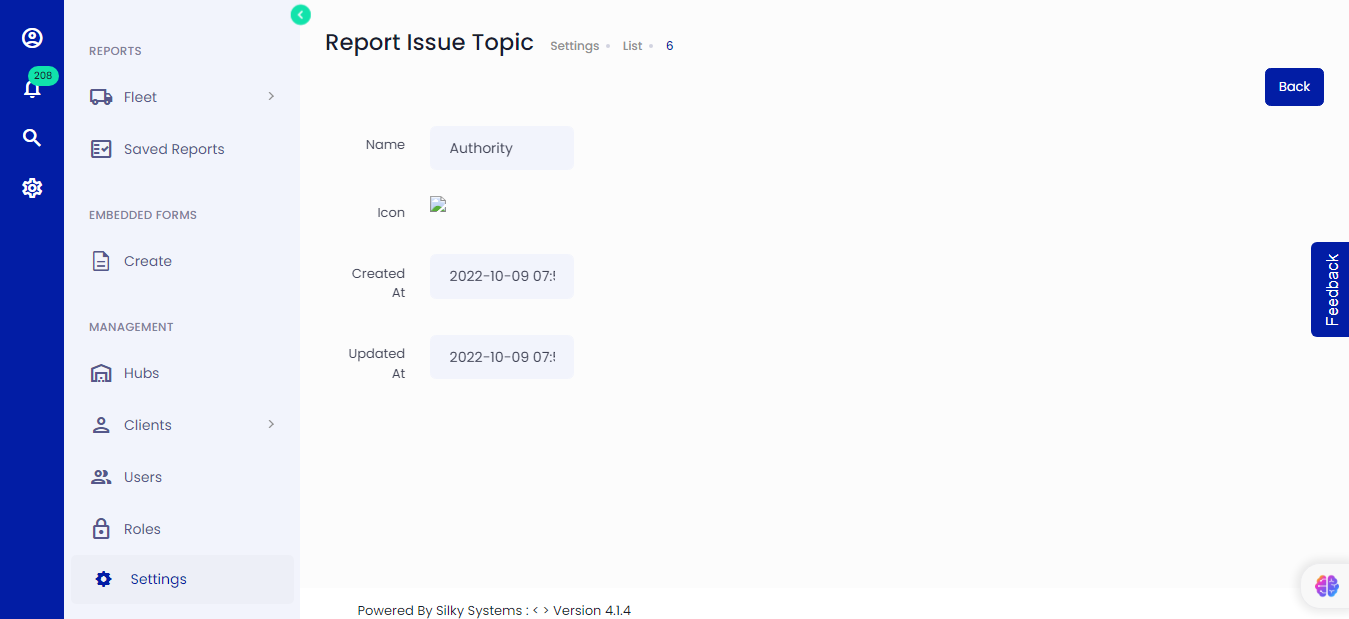The width and height of the screenshot is (1349, 619).
Task: Open the notifications bell with 208 badge
Action: [x=32, y=88]
